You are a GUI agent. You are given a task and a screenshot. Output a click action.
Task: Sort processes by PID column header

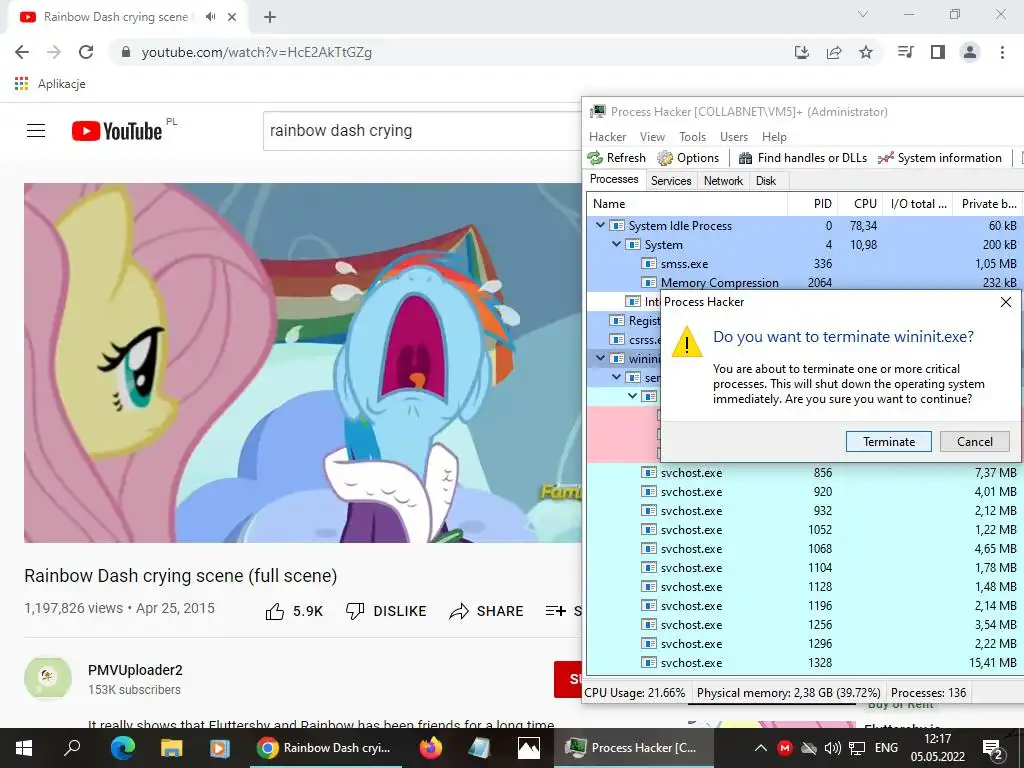[812, 204]
